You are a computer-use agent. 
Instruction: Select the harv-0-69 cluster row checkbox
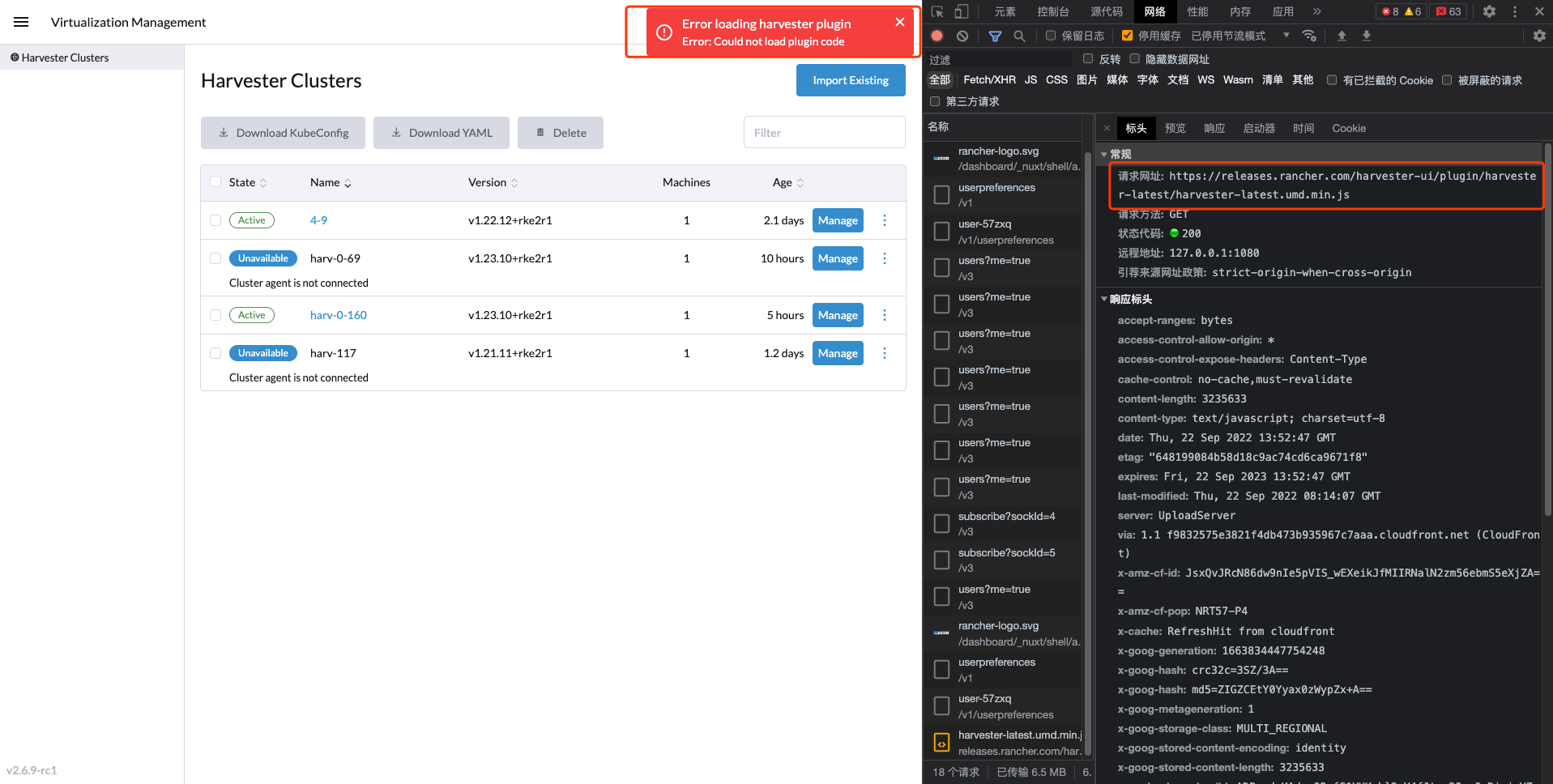tap(215, 258)
